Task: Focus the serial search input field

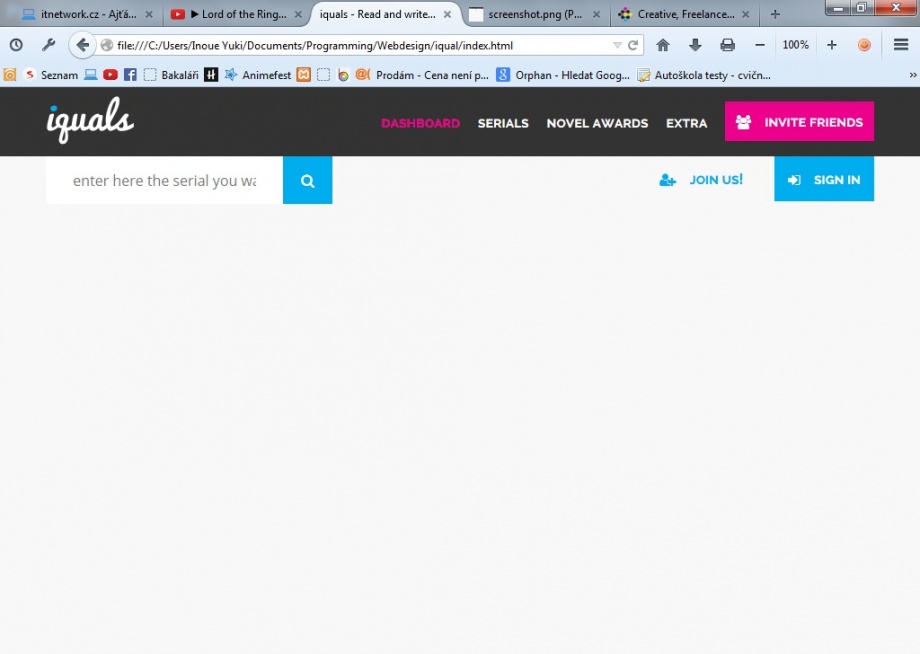Action: click(164, 180)
